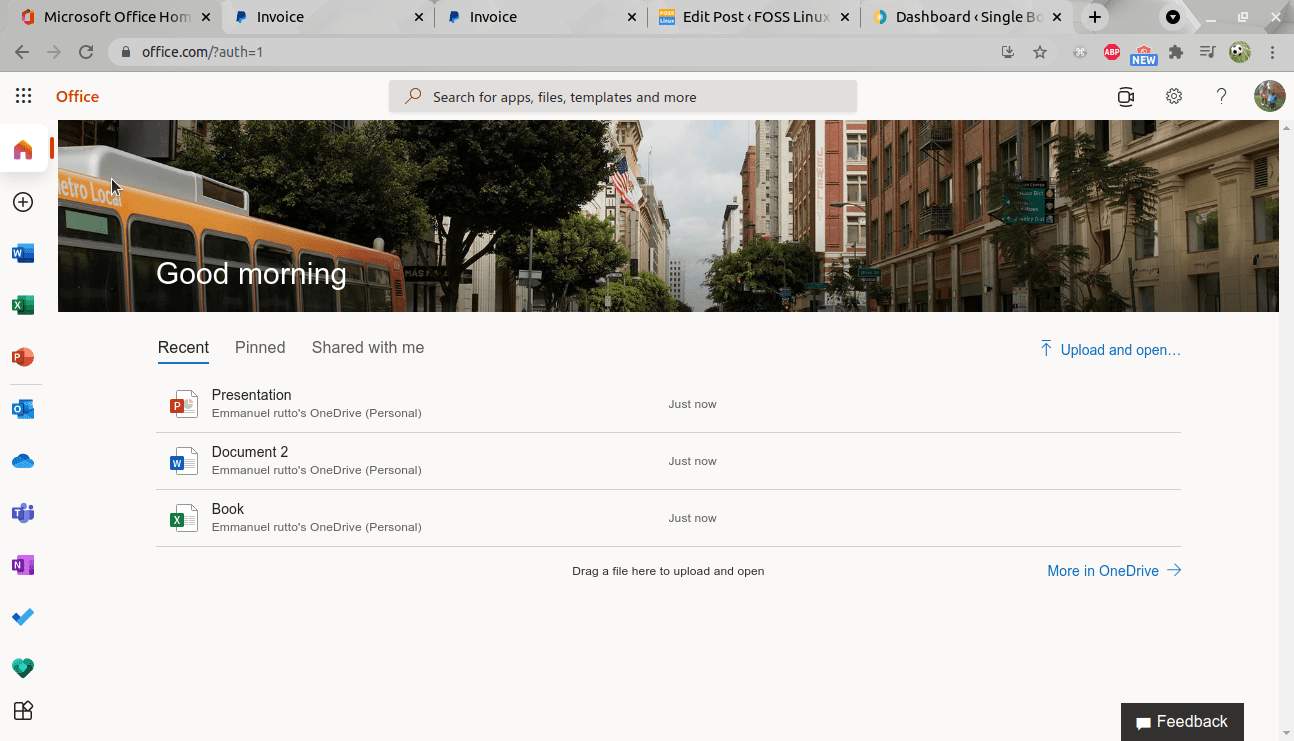This screenshot has height=741, width=1294.
Task: Open Family Safety heart icon
Action: (x=23, y=667)
